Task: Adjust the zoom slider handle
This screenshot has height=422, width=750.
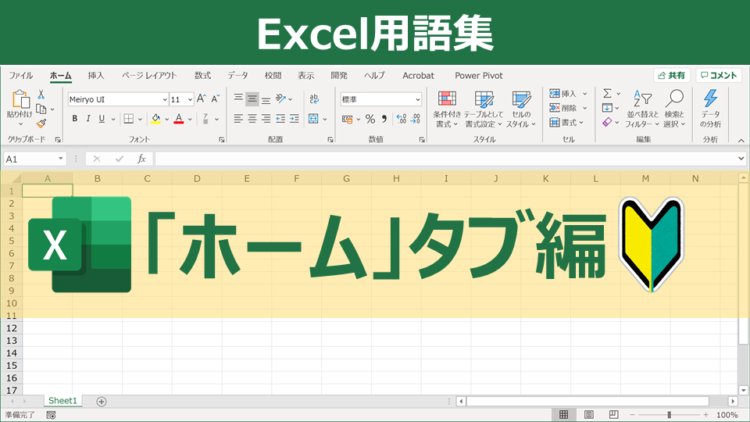Action: coord(669,415)
